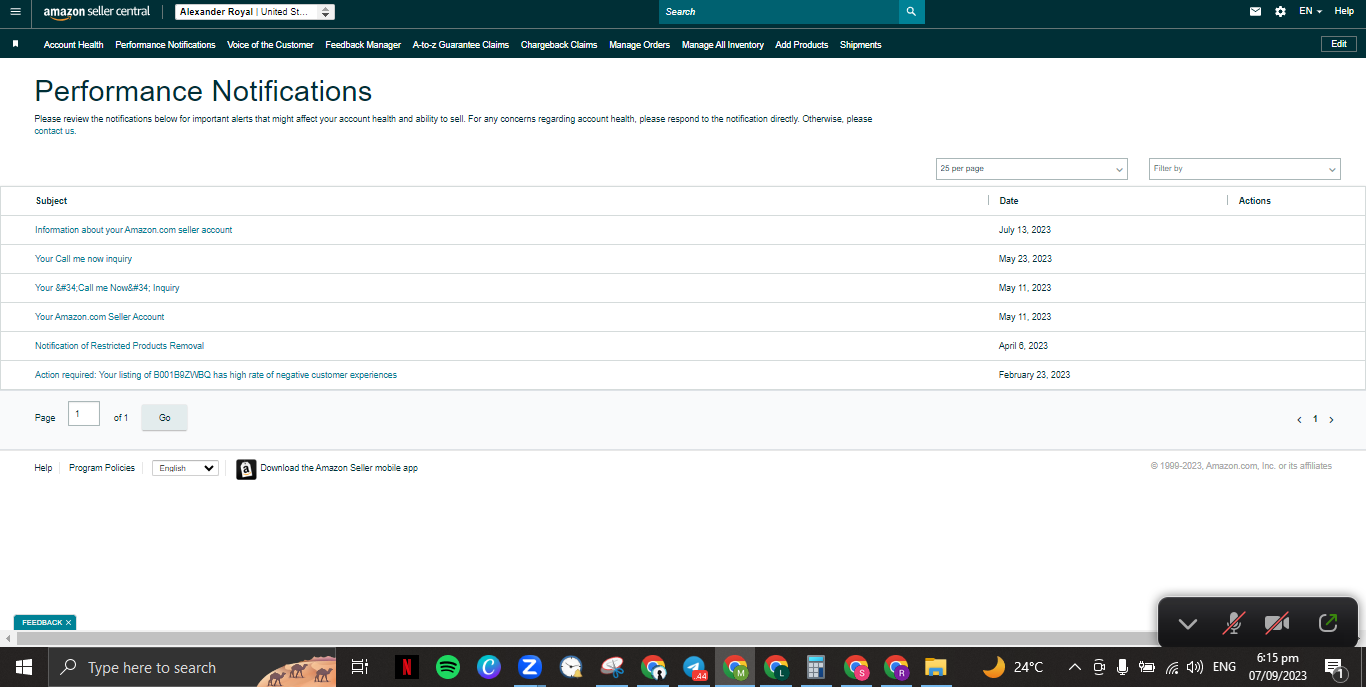Click the Program Policies footer link
Screen dimensions: 1366x687
[x=102, y=468]
